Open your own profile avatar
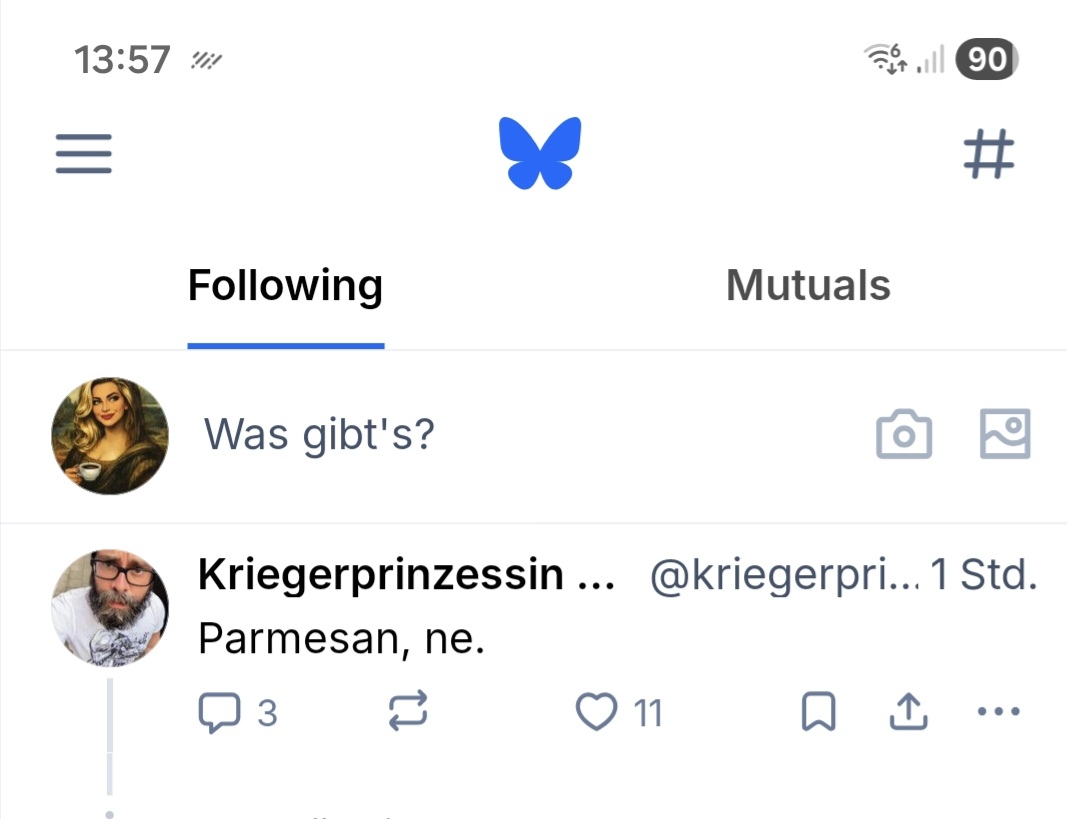This screenshot has height=819, width=1067. point(109,436)
